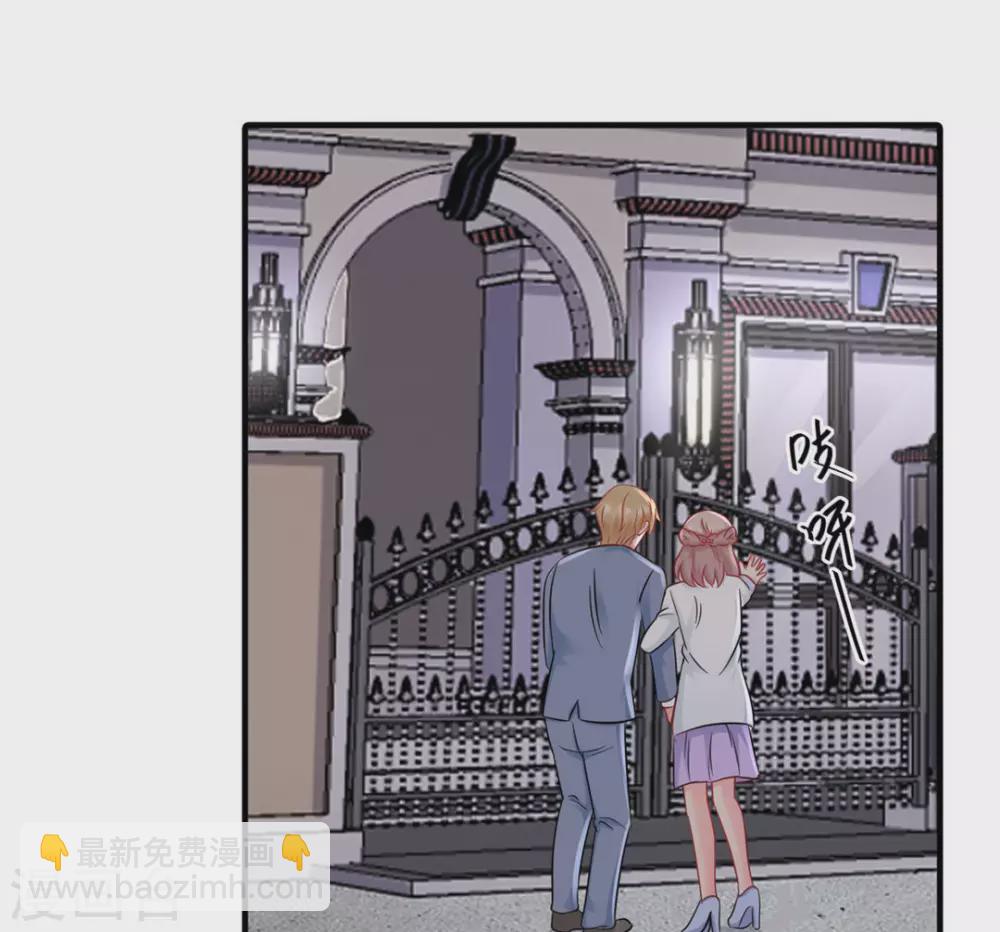Image resolution: width=1000 pixels, height=932 pixels.
Task: Click the lantern on the left pillar
Action: [267, 336]
